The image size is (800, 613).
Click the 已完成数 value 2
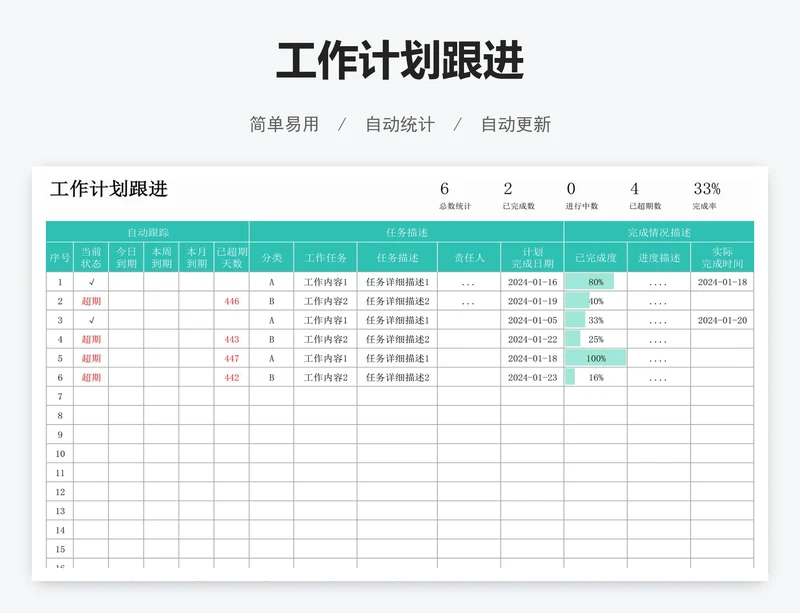(x=508, y=189)
